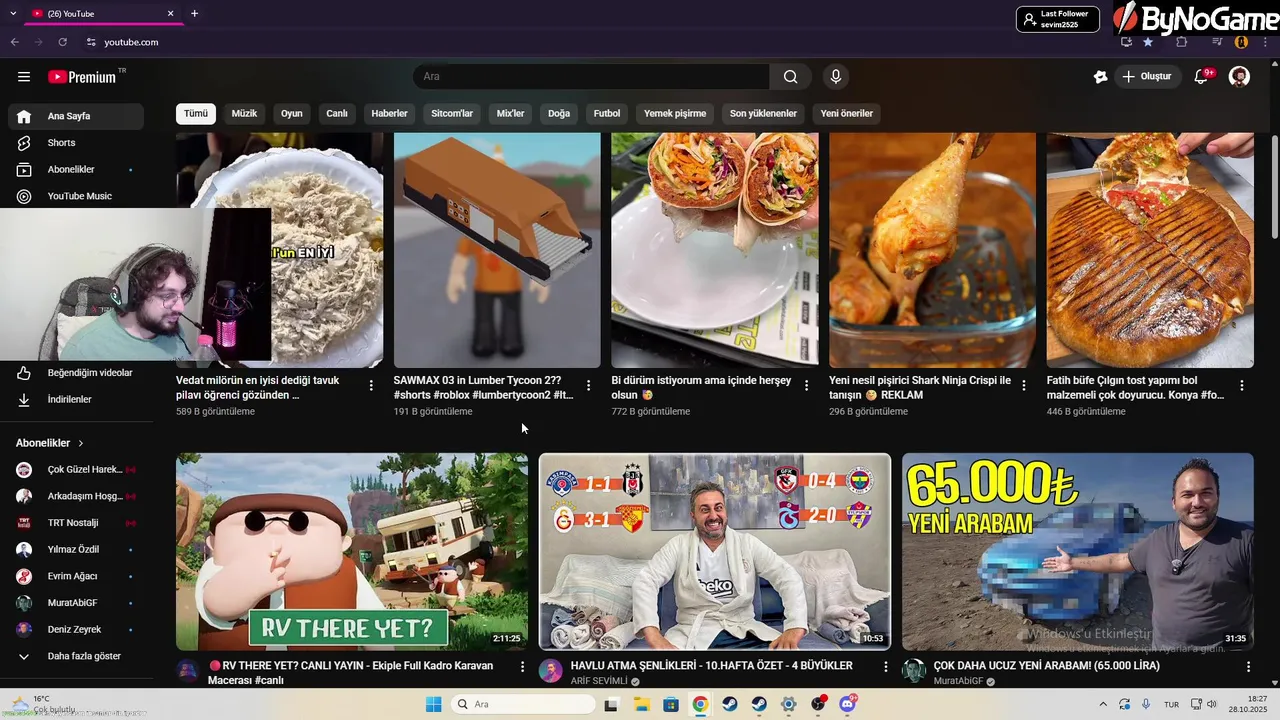Click the YouTube Premium logo
1280x720 pixels.
82,77
